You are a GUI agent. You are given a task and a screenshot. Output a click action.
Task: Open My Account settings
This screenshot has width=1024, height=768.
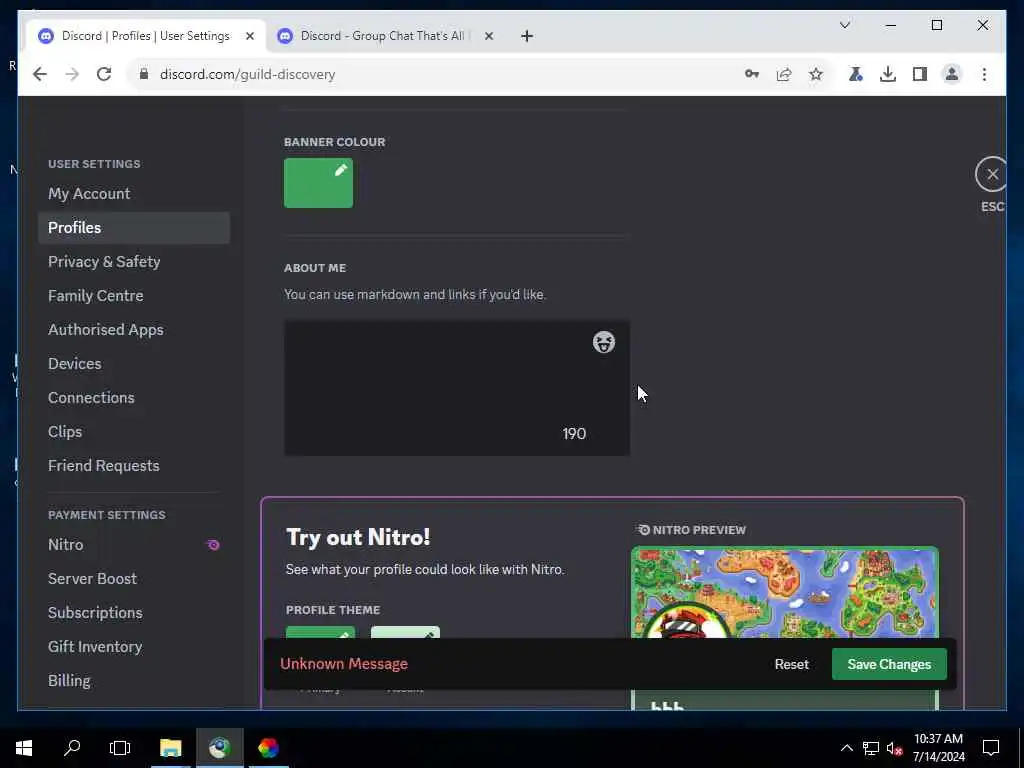click(134, 194)
